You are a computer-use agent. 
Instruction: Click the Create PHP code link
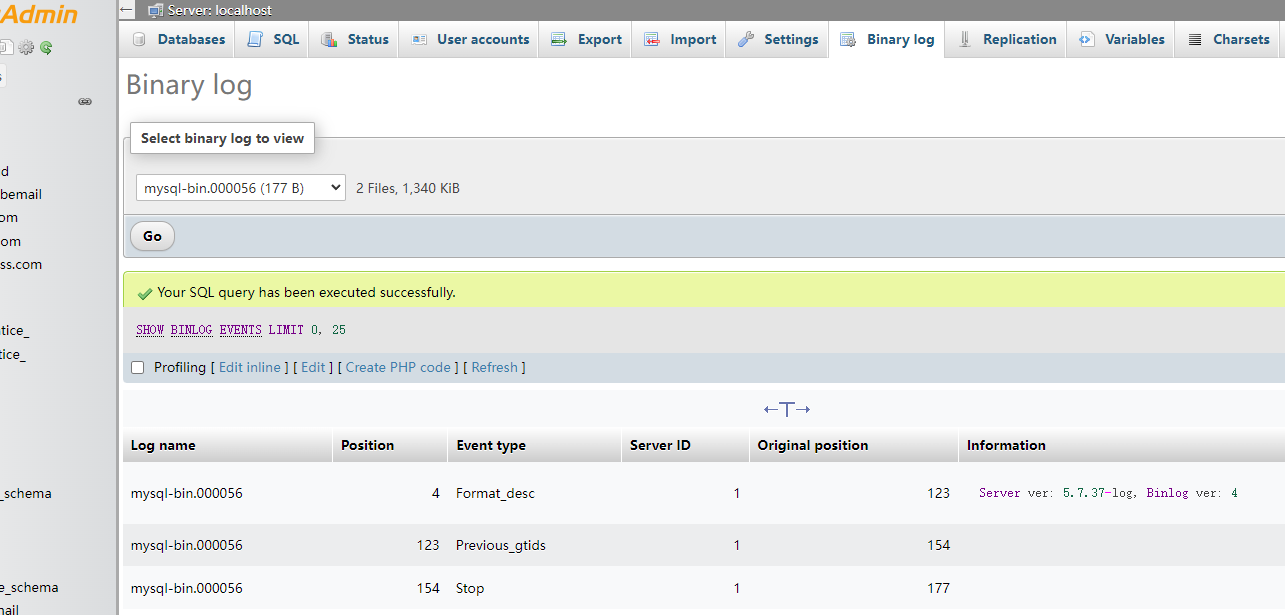click(x=398, y=367)
